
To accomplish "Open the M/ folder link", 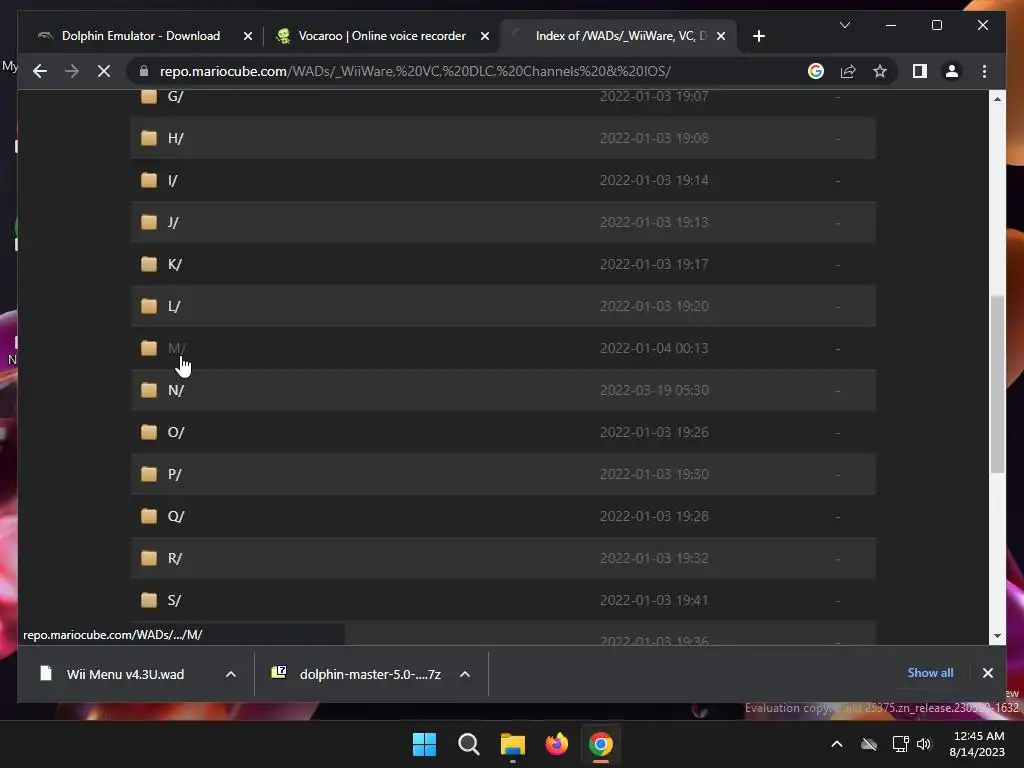I will pyautogui.click(x=177, y=348).
